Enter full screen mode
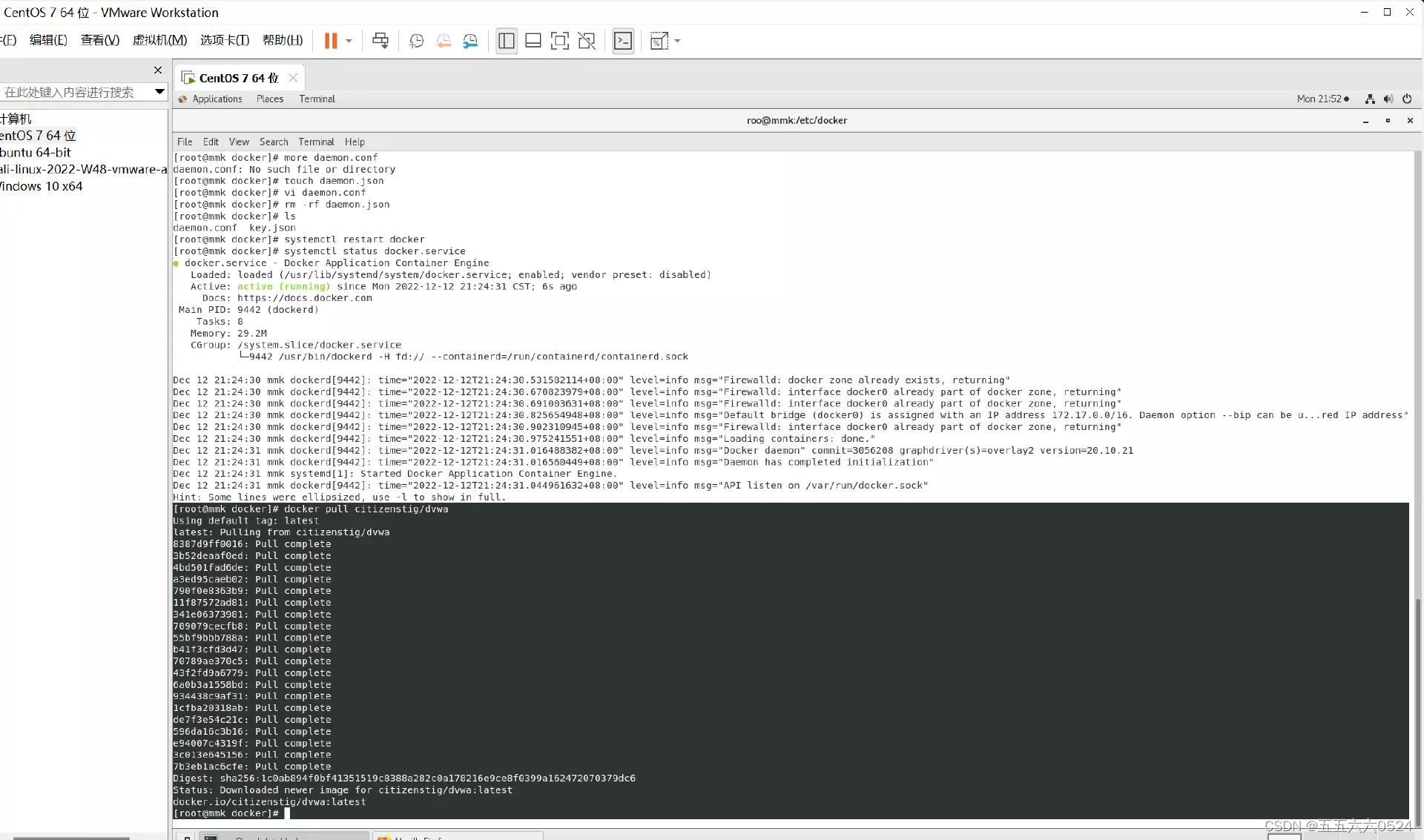1424x840 pixels. (x=560, y=41)
